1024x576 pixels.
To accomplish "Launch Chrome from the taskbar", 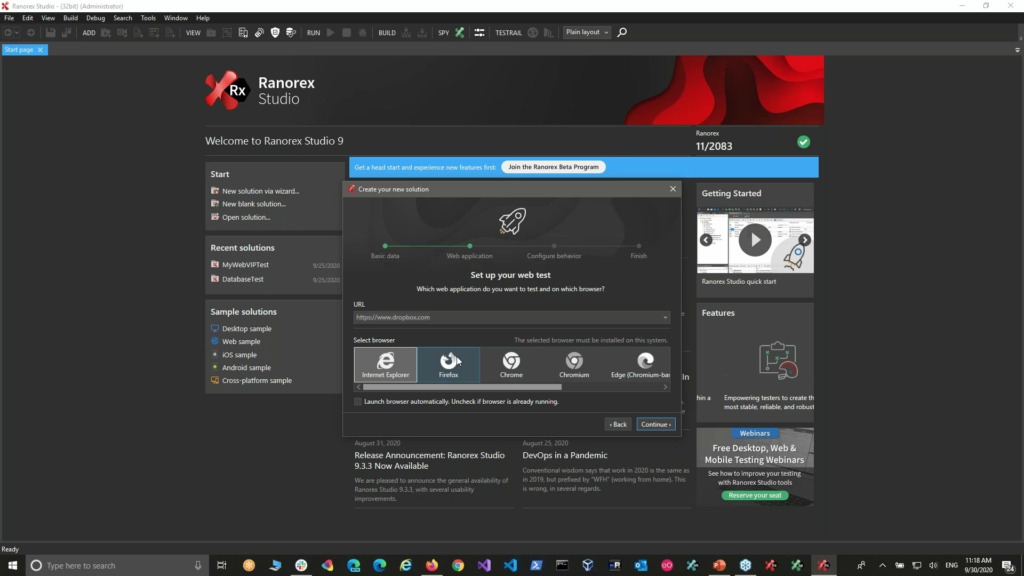I will point(458,566).
